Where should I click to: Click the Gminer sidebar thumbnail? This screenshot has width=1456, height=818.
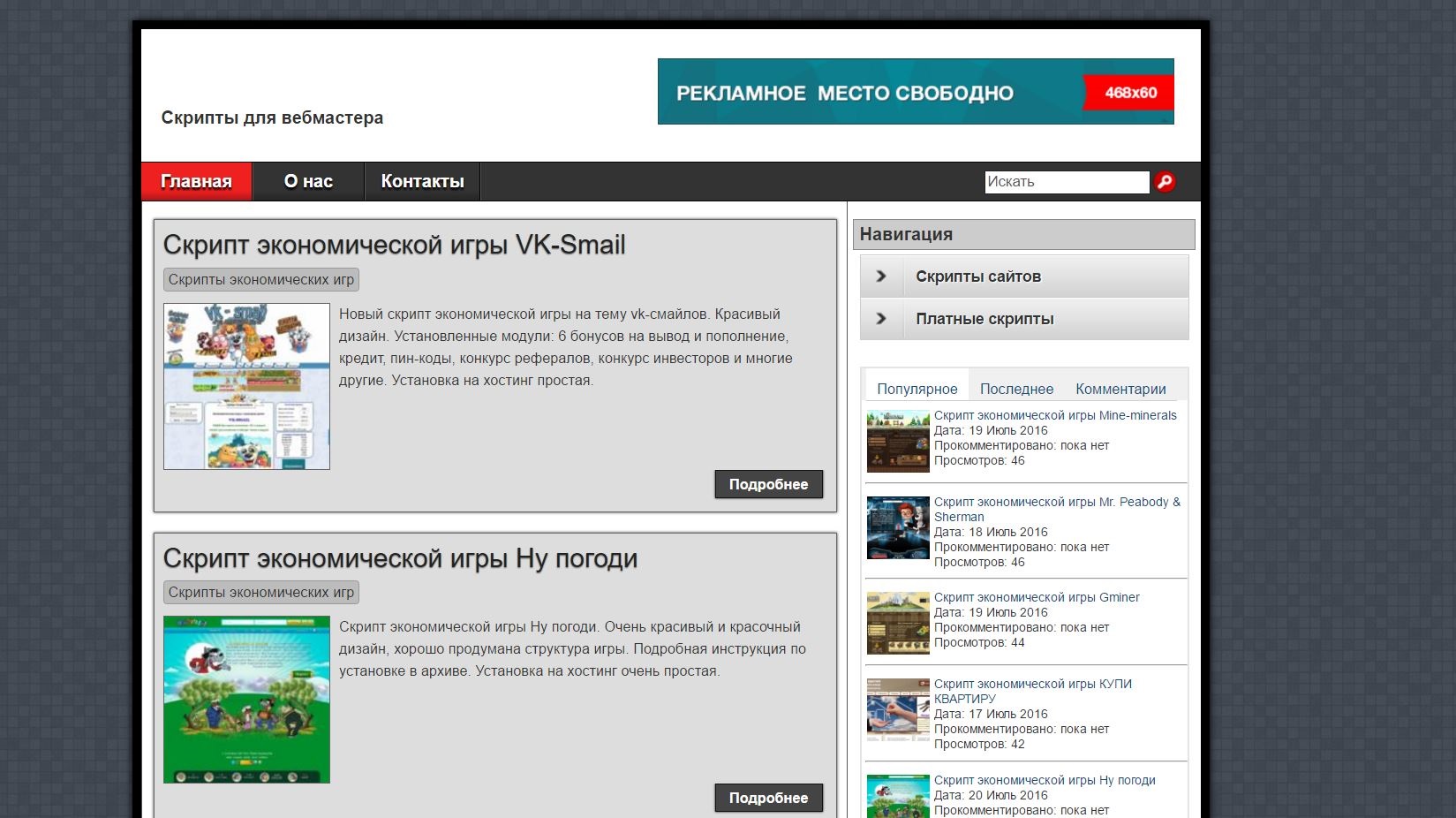pos(898,623)
